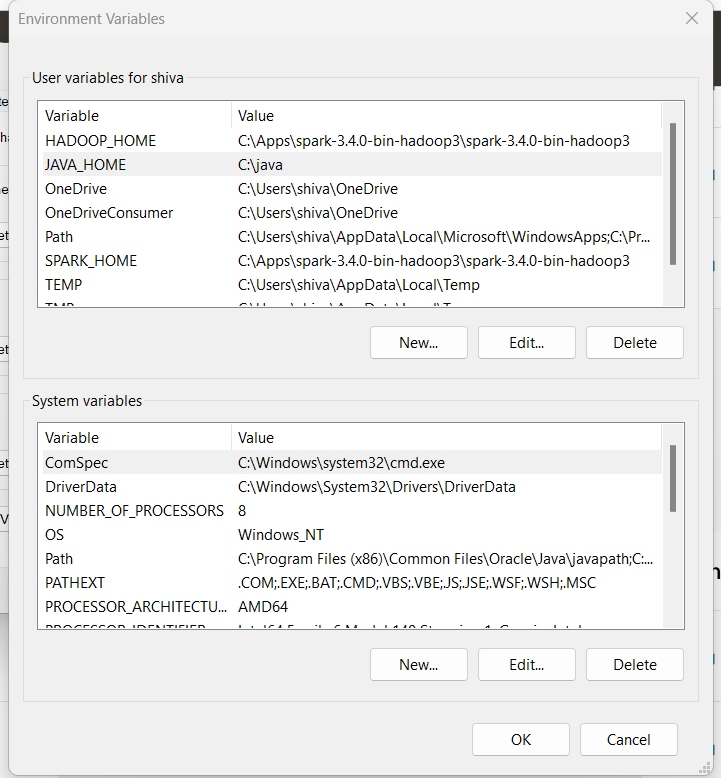Click Edit under User variables for shiva
The width and height of the screenshot is (721, 778).
(526, 342)
